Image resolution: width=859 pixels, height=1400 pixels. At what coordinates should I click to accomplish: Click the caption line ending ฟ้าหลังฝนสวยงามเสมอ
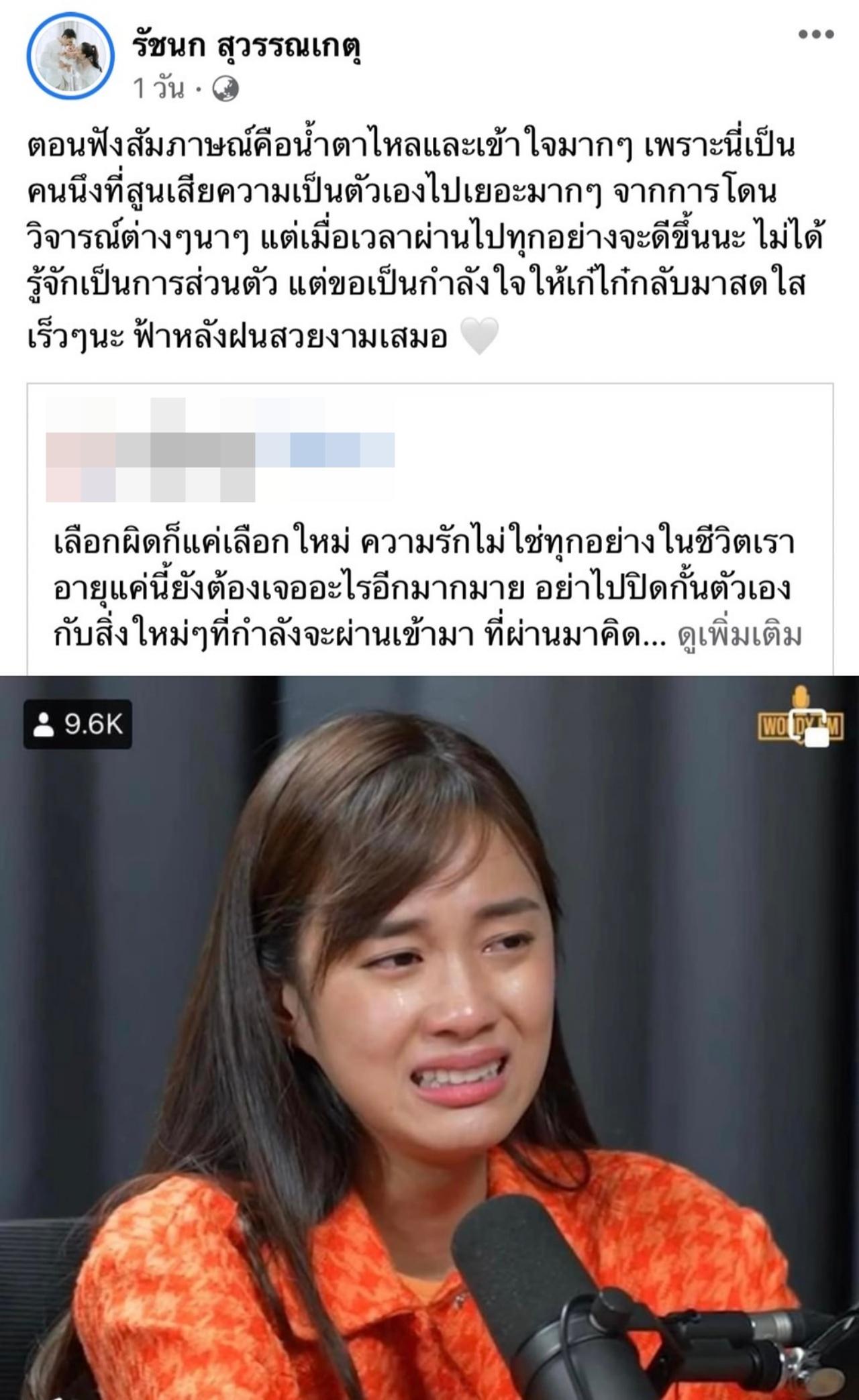tap(237, 336)
